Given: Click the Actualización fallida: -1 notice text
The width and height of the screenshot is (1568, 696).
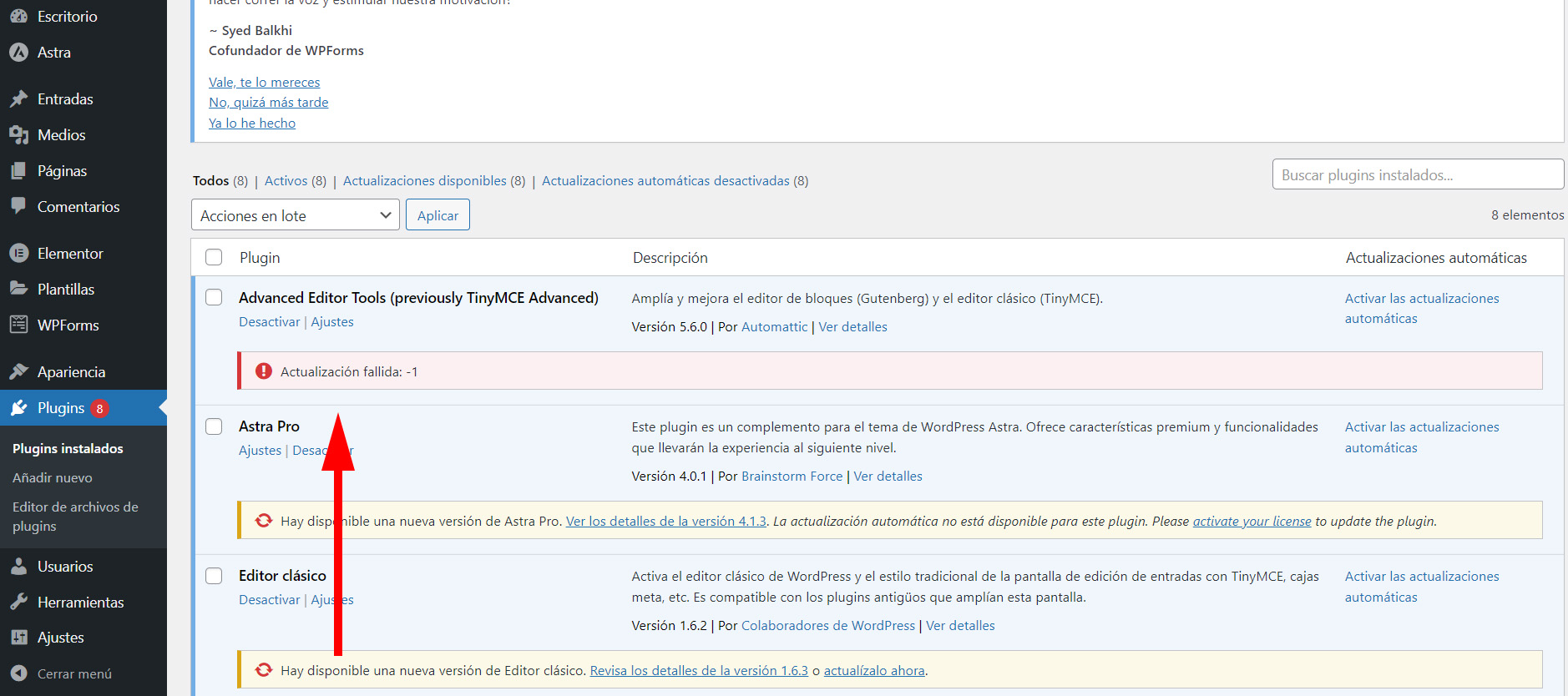Looking at the screenshot, I should pyautogui.click(x=349, y=371).
